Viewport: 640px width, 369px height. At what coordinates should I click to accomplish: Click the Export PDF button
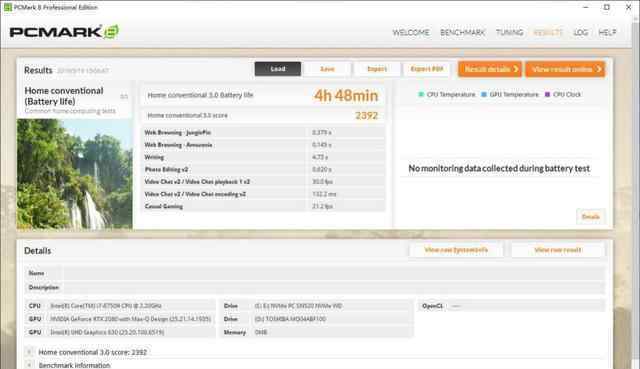pyautogui.click(x=427, y=69)
